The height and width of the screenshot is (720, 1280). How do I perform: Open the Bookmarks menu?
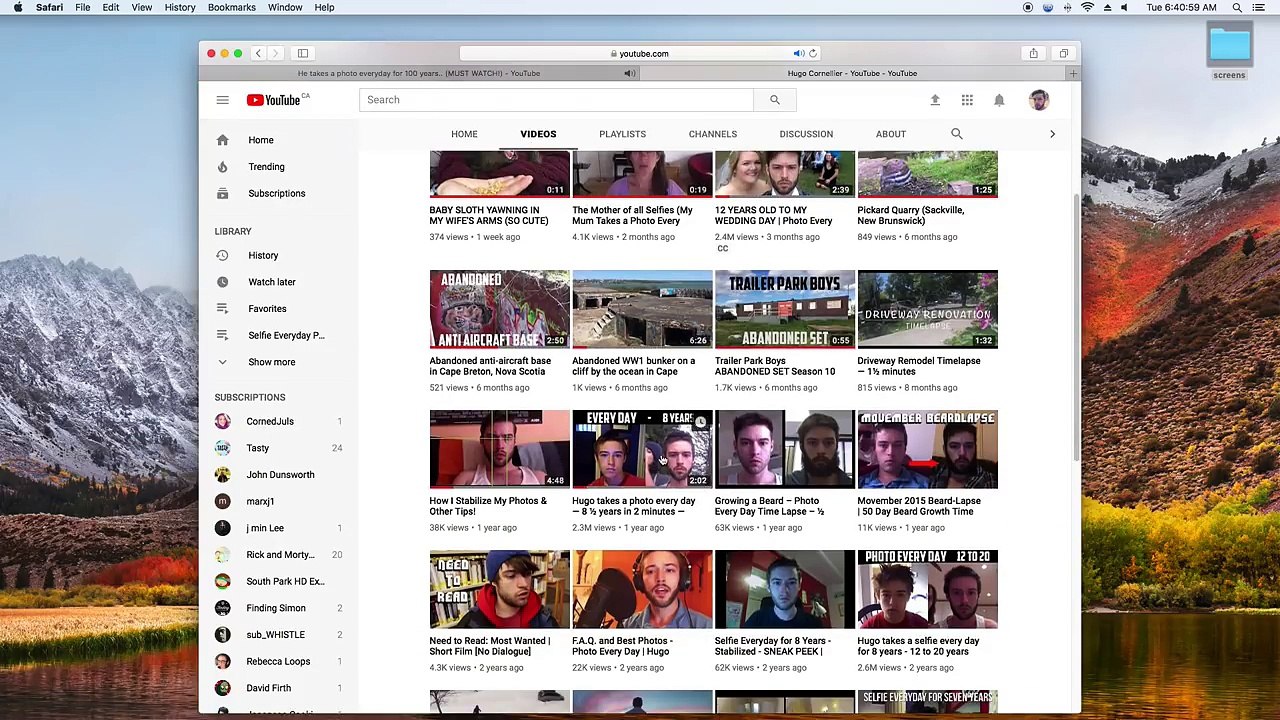pos(231,8)
